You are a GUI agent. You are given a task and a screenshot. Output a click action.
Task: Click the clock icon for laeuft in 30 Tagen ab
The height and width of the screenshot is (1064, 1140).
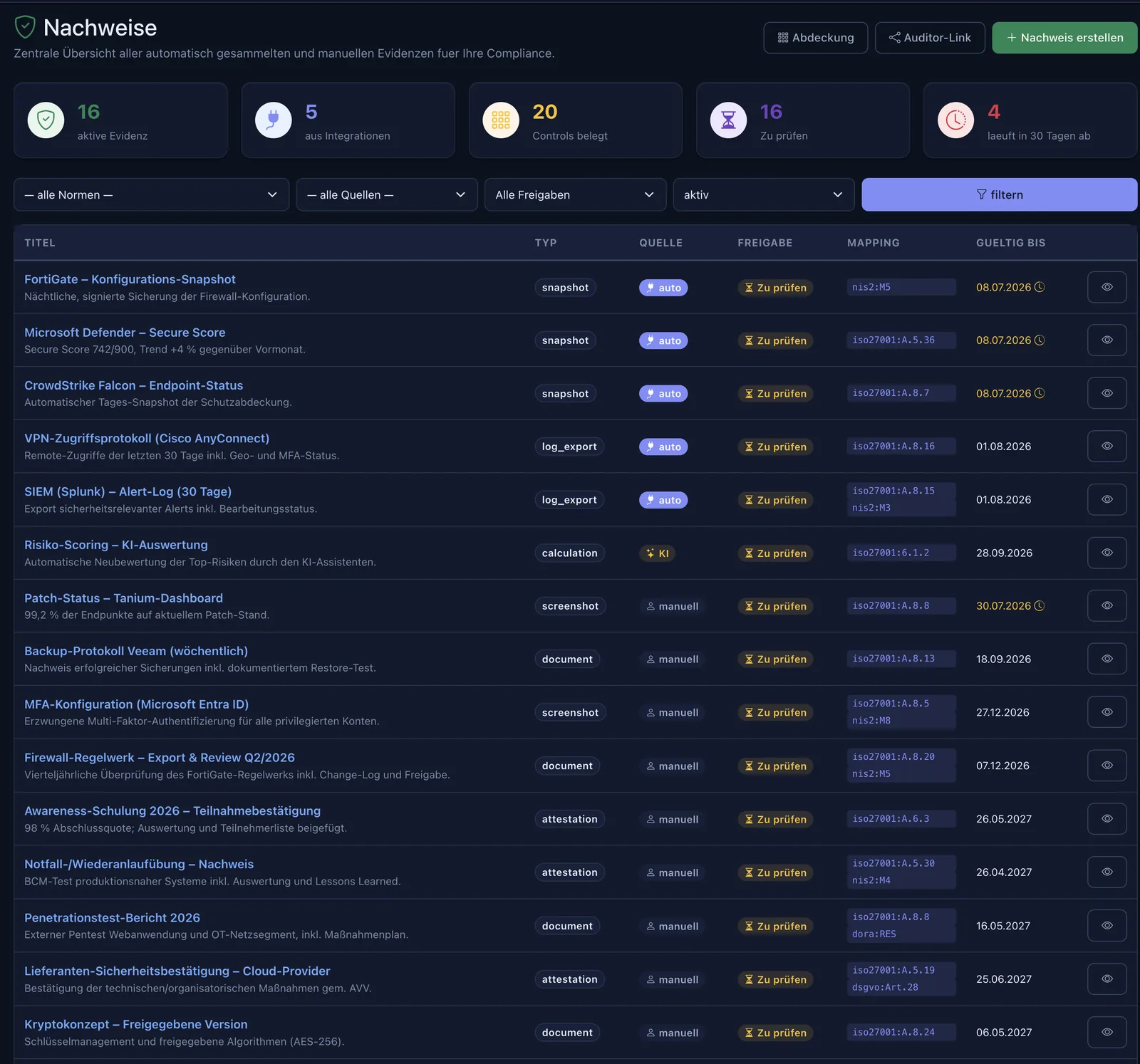(955, 120)
